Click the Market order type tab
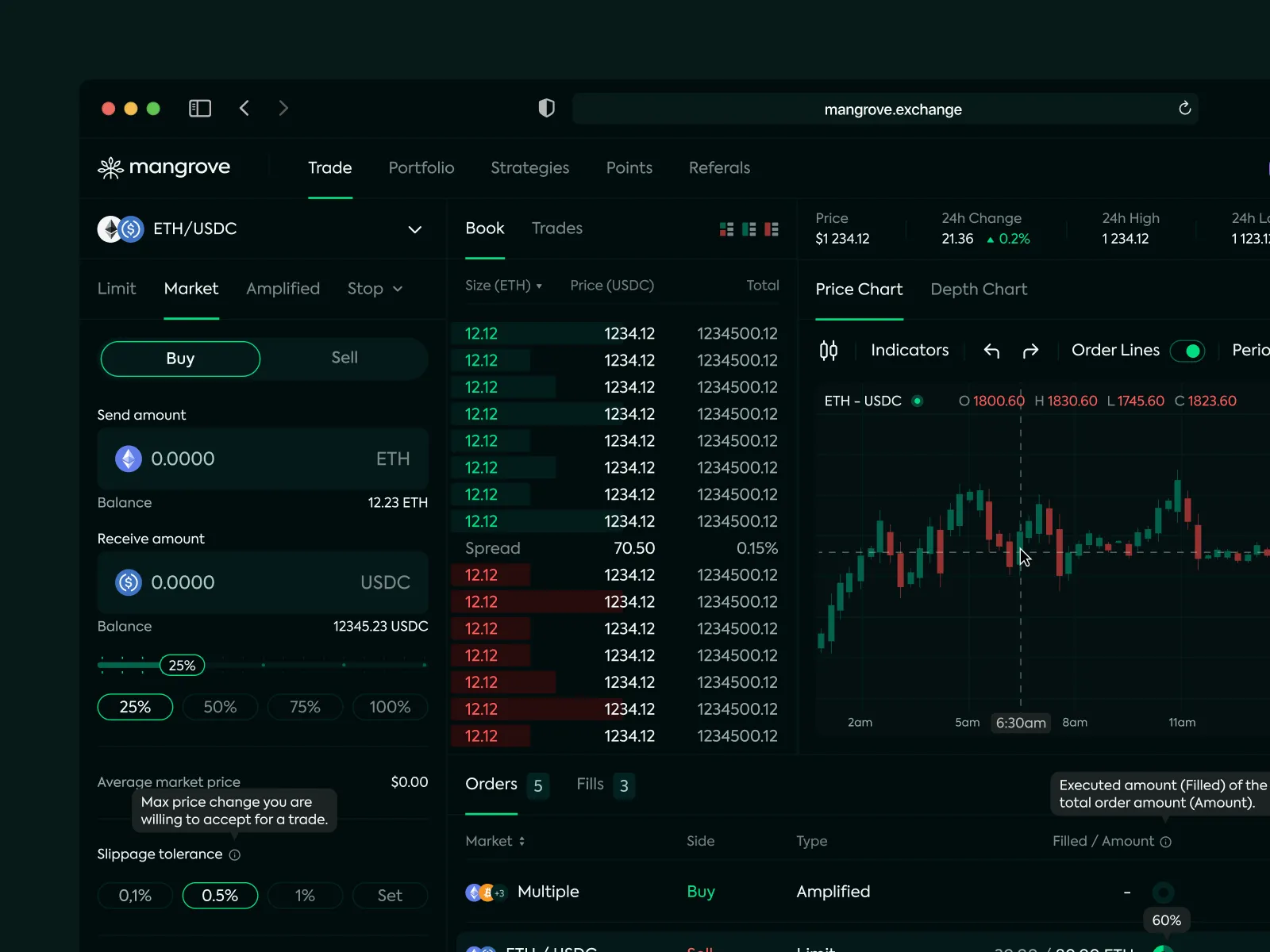1270x952 pixels. click(x=191, y=289)
